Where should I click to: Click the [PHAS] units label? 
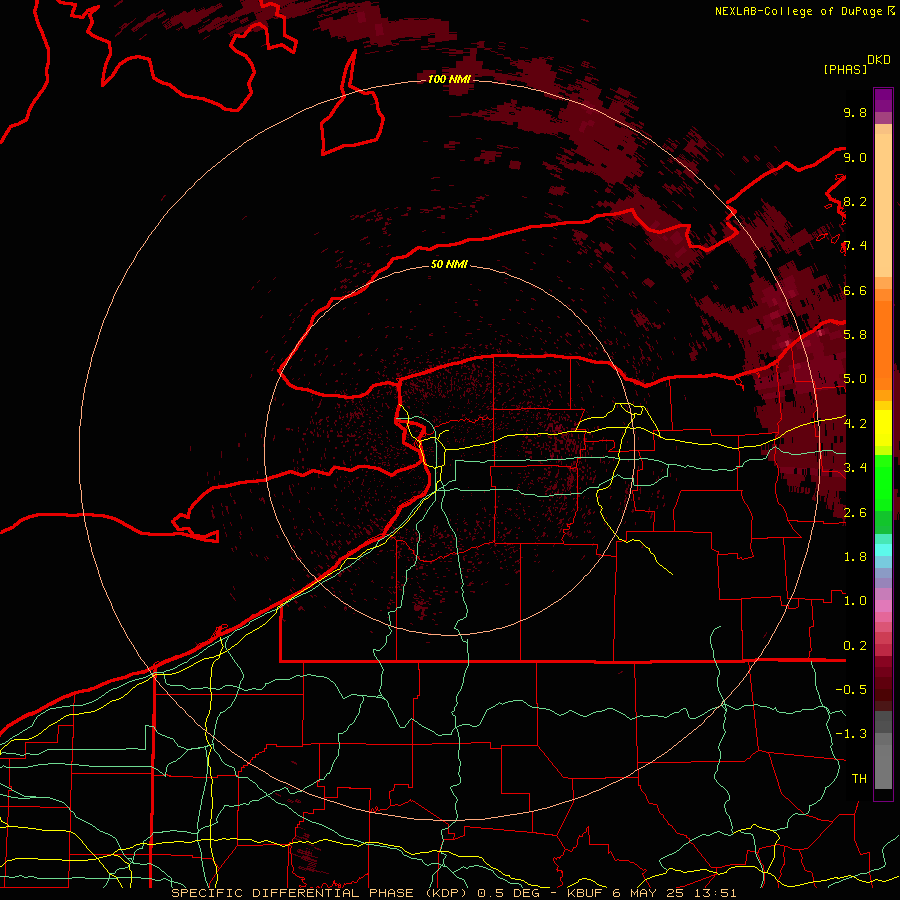[845, 69]
